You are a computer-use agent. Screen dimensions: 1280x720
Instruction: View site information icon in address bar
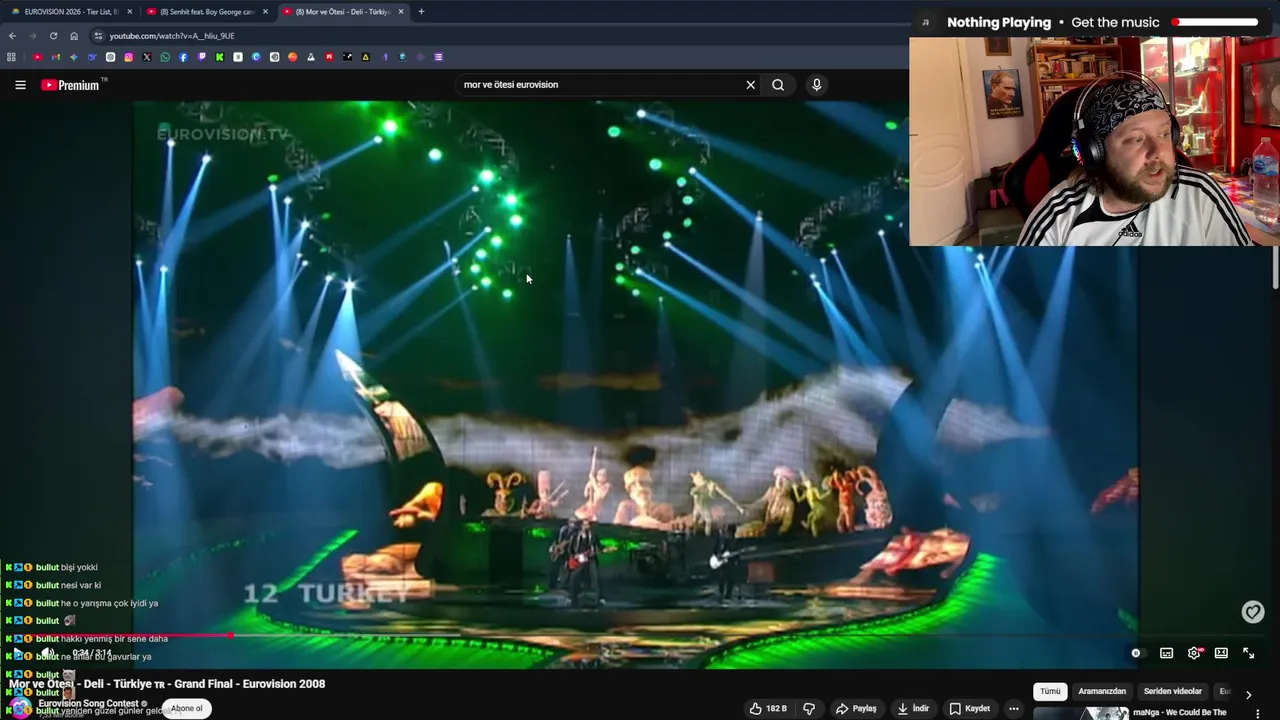pyautogui.click(x=98, y=36)
